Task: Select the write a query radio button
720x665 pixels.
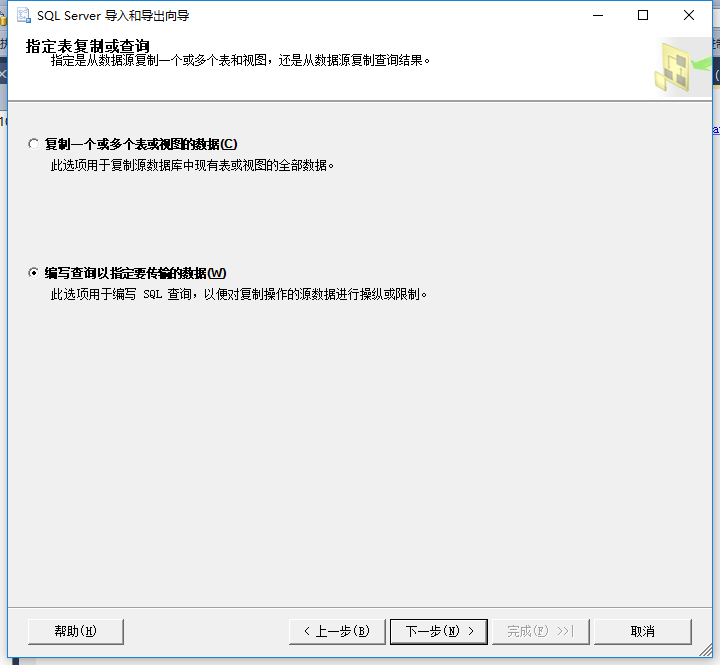Action: [x=34, y=273]
